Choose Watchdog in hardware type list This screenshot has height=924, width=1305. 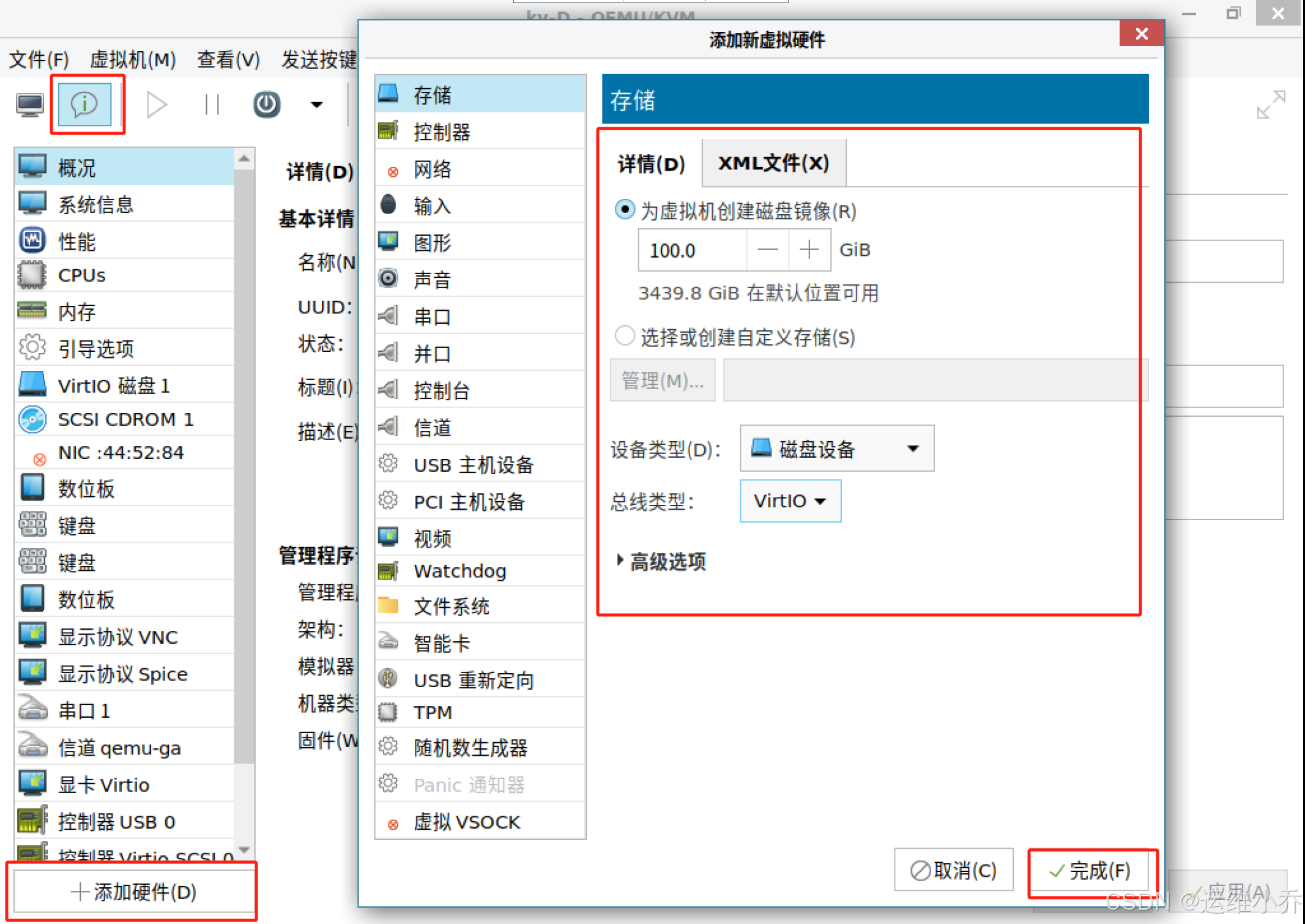click(x=459, y=571)
